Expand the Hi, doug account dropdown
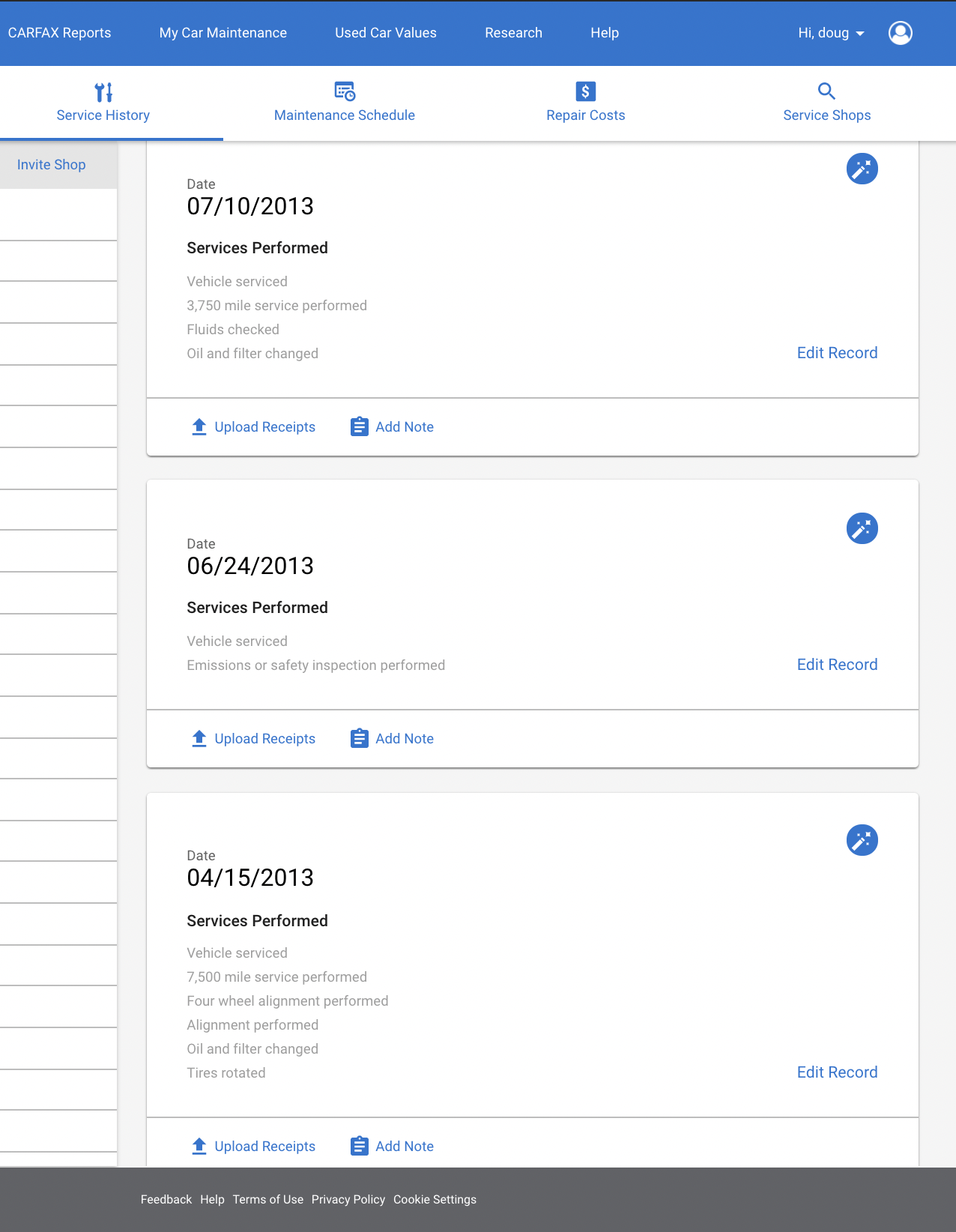 pos(831,33)
